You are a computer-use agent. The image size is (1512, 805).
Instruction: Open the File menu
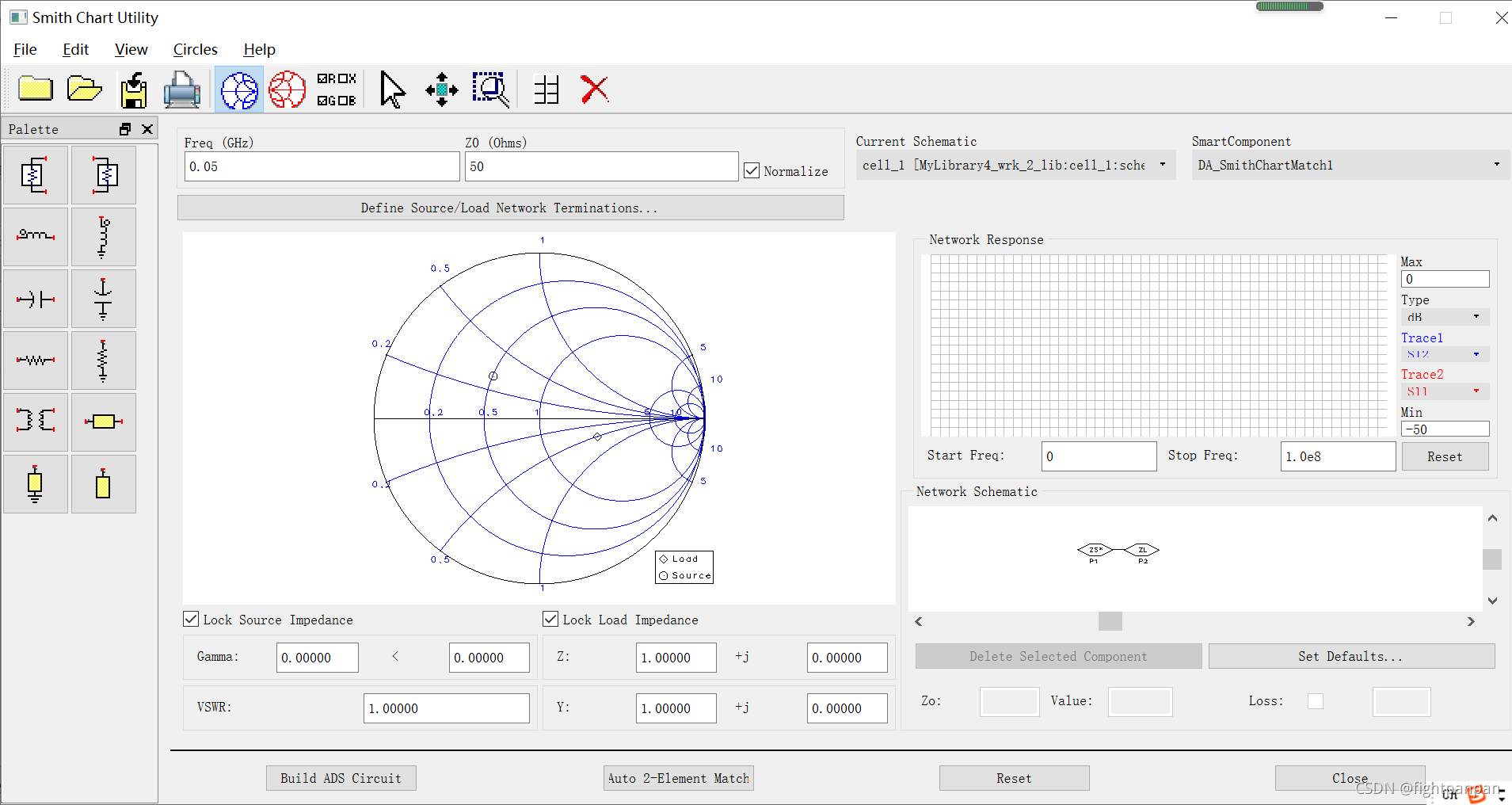[x=25, y=49]
